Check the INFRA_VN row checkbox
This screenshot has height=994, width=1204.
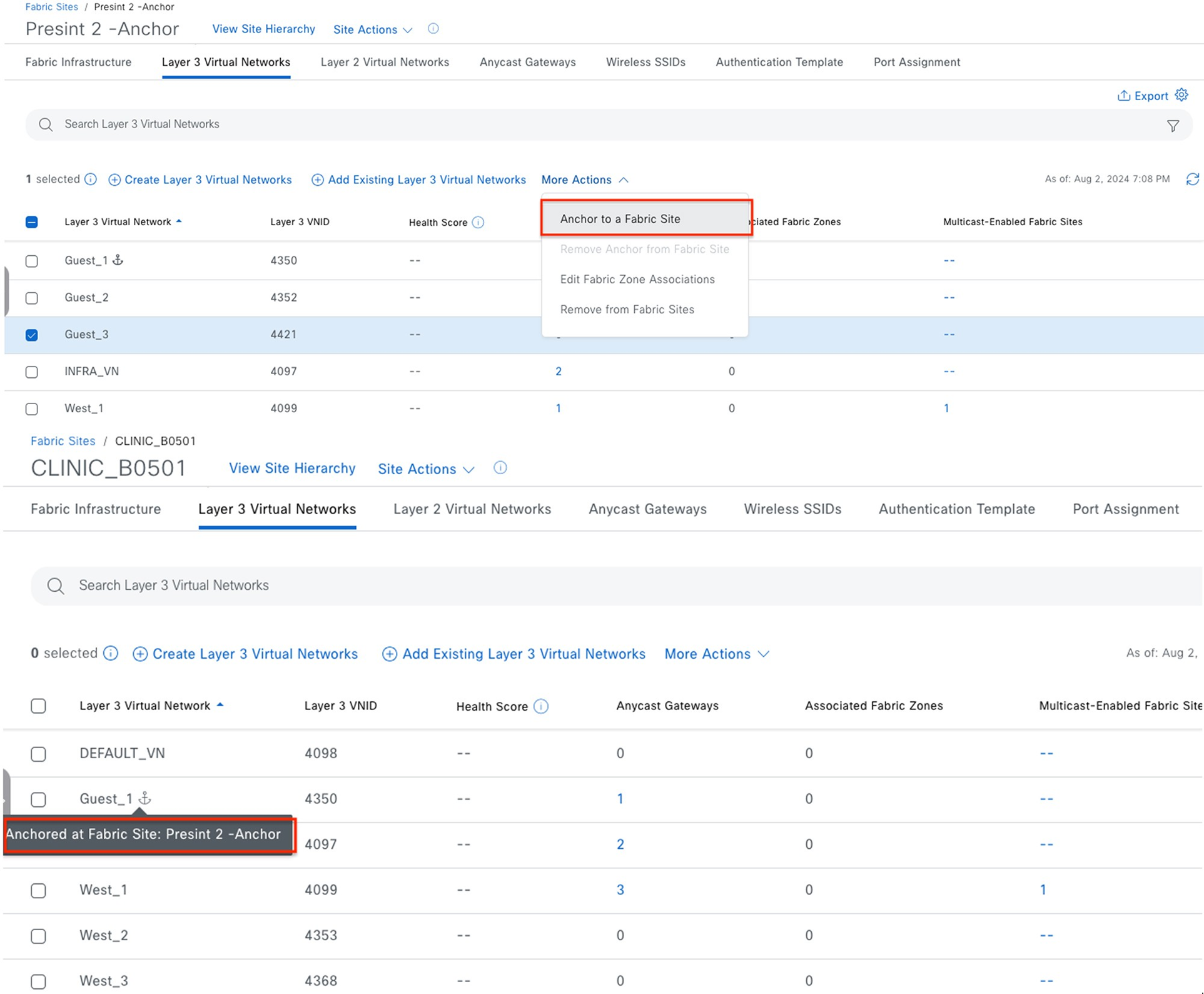pos(32,372)
